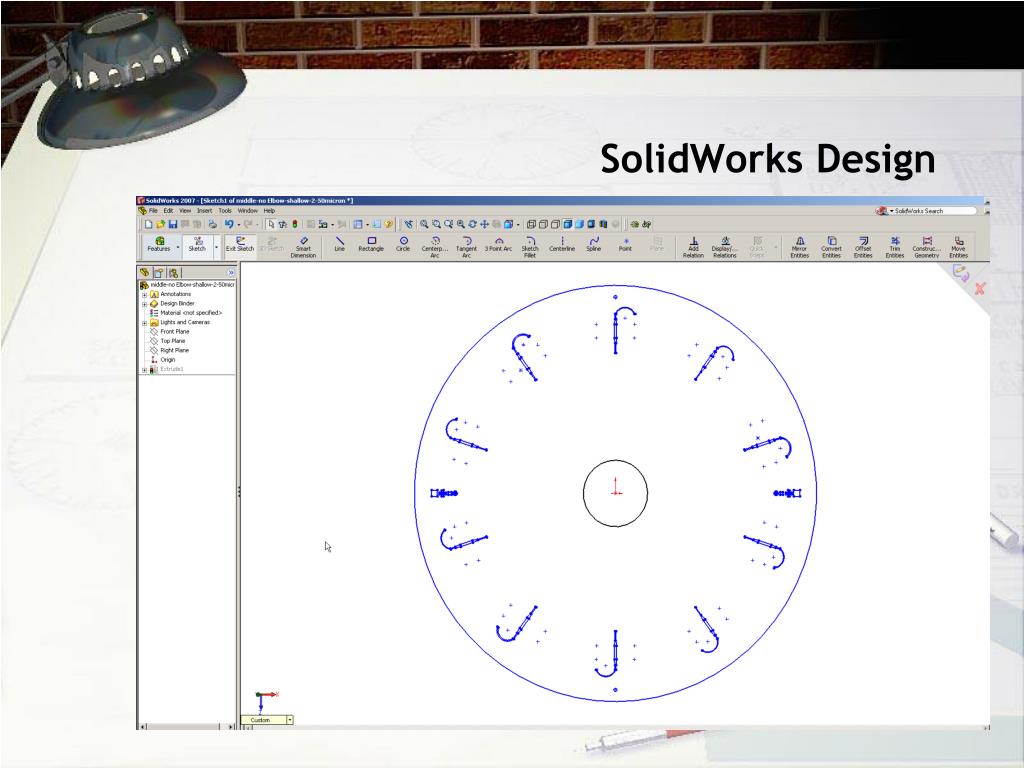This screenshot has height=768, width=1024.
Task: Select the Pan view icon
Action: 484,224
